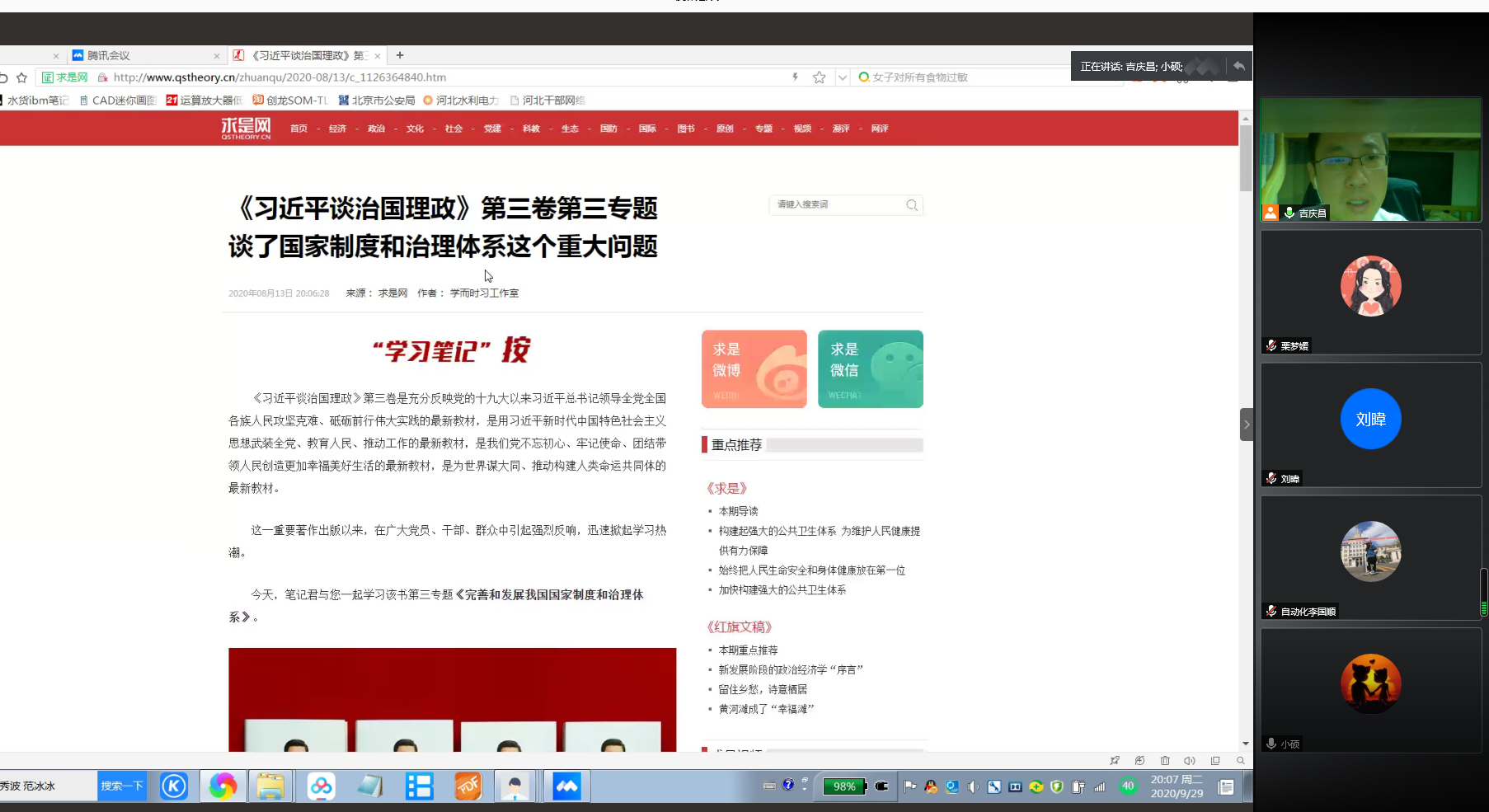Click the 搜索一下 button on the taskbar

[x=121, y=786]
